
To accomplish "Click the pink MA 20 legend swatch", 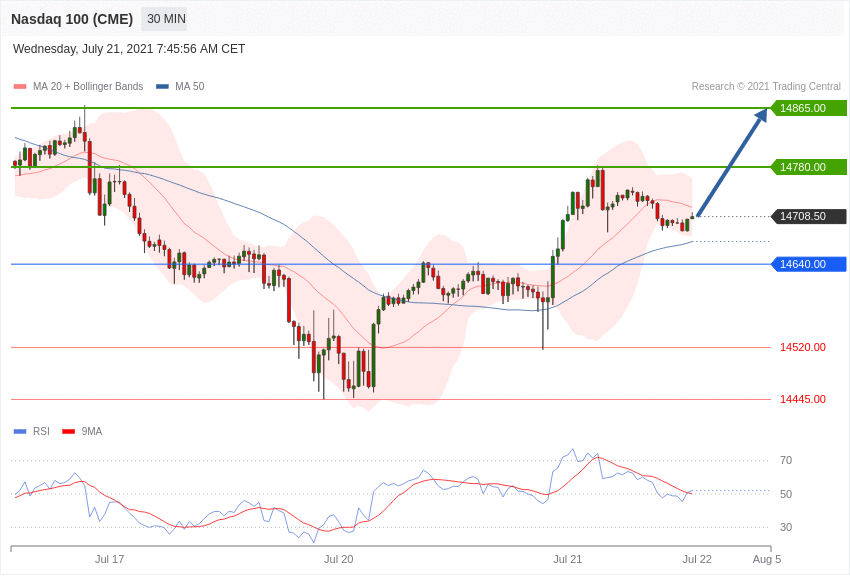I will [20, 87].
